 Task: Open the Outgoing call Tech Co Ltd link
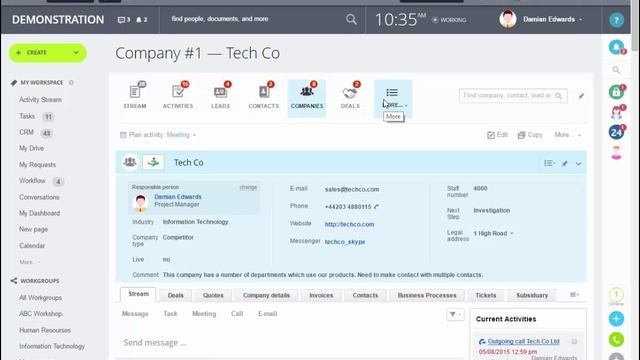coord(523,341)
